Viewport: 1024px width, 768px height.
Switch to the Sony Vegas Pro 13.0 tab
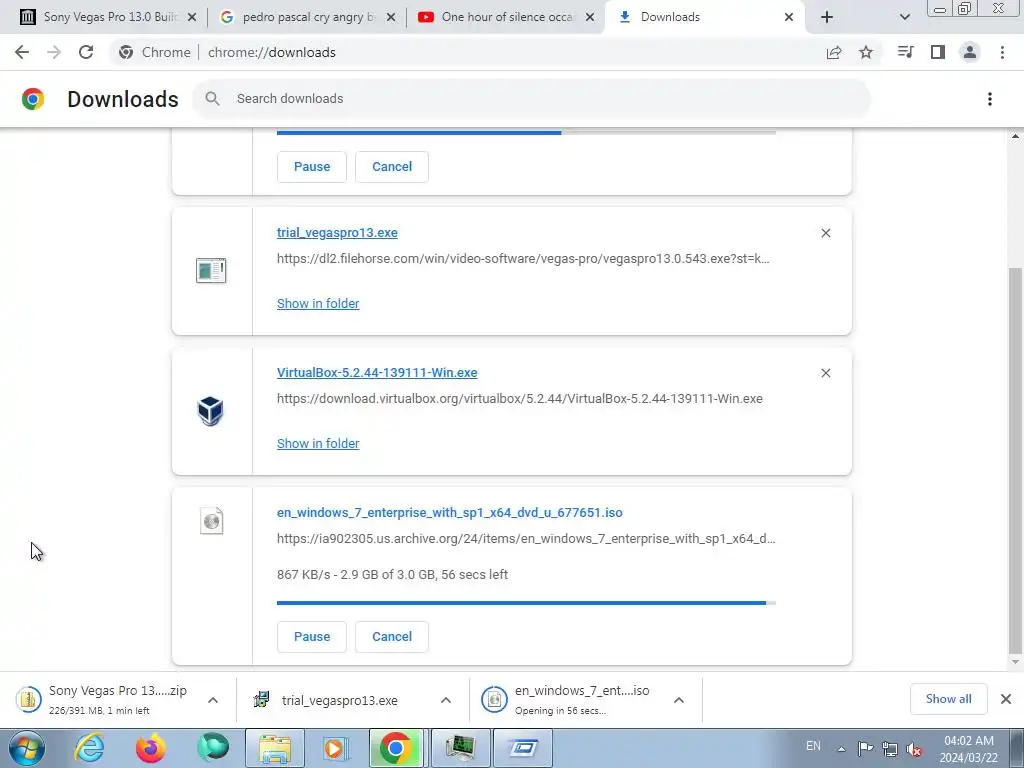coord(108,17)
